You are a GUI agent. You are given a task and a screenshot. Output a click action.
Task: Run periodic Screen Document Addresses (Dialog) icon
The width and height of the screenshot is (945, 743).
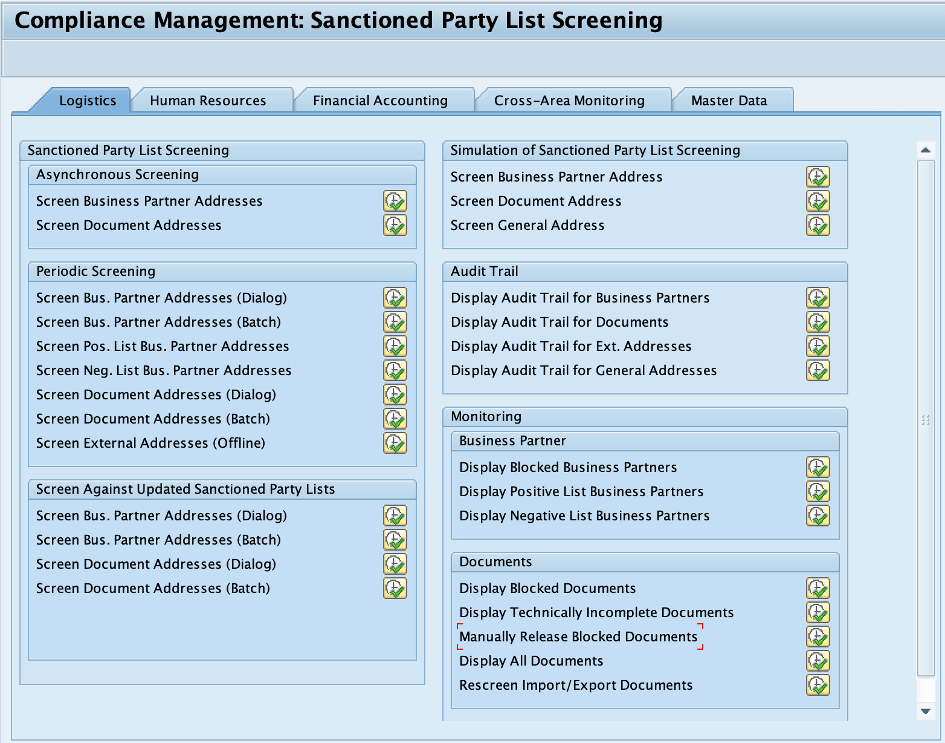coord(395,394)
